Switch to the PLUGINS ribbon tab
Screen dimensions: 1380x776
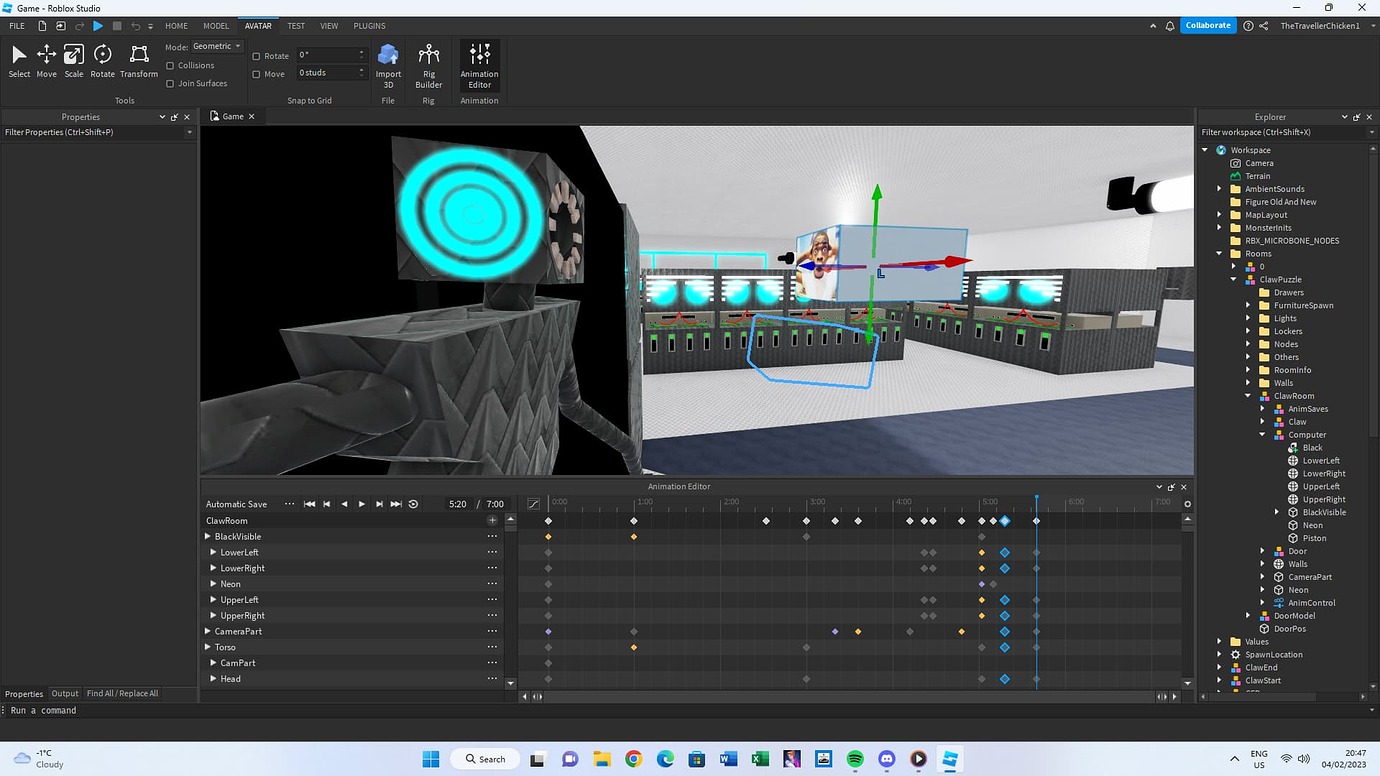click(x=369, y=26)
